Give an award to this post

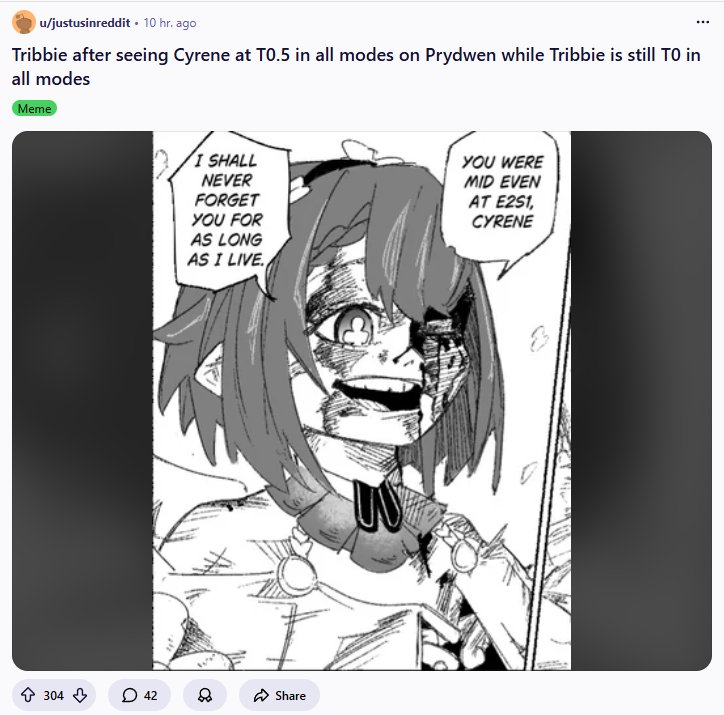pyautogui.click(x=205, y=695)
